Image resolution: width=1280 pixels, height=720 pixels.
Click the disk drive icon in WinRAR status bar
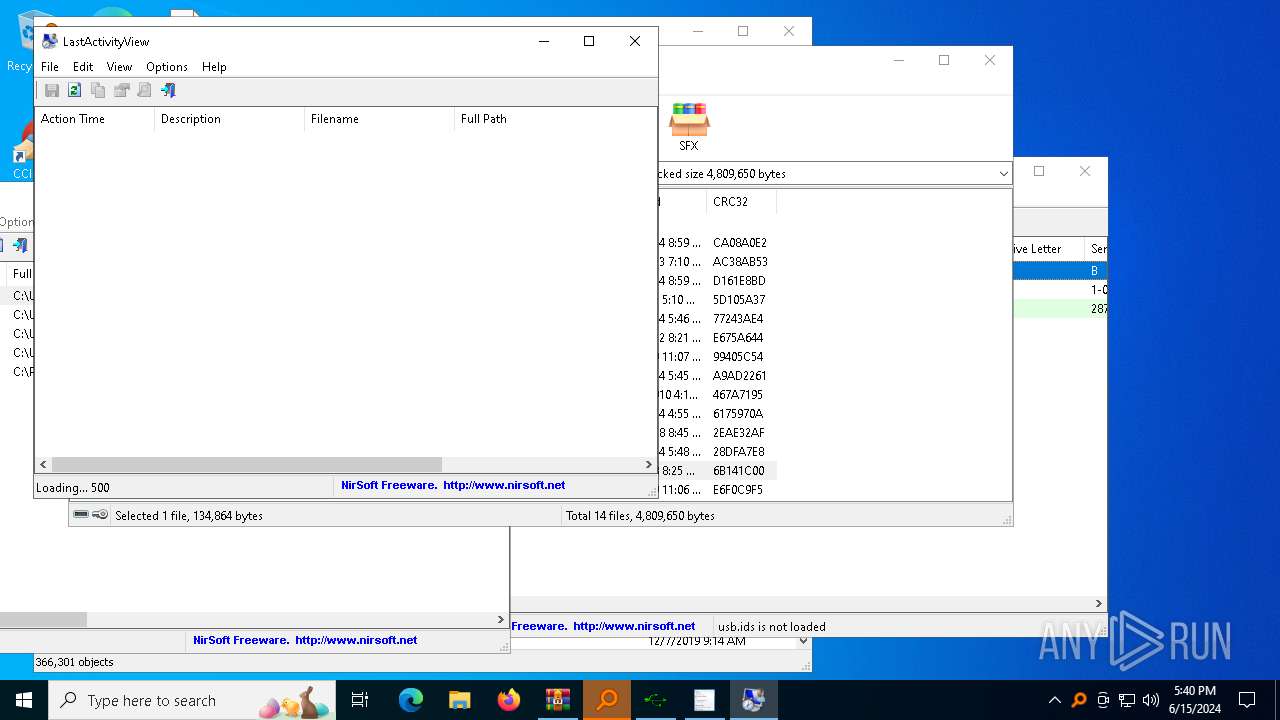[81, 515]
